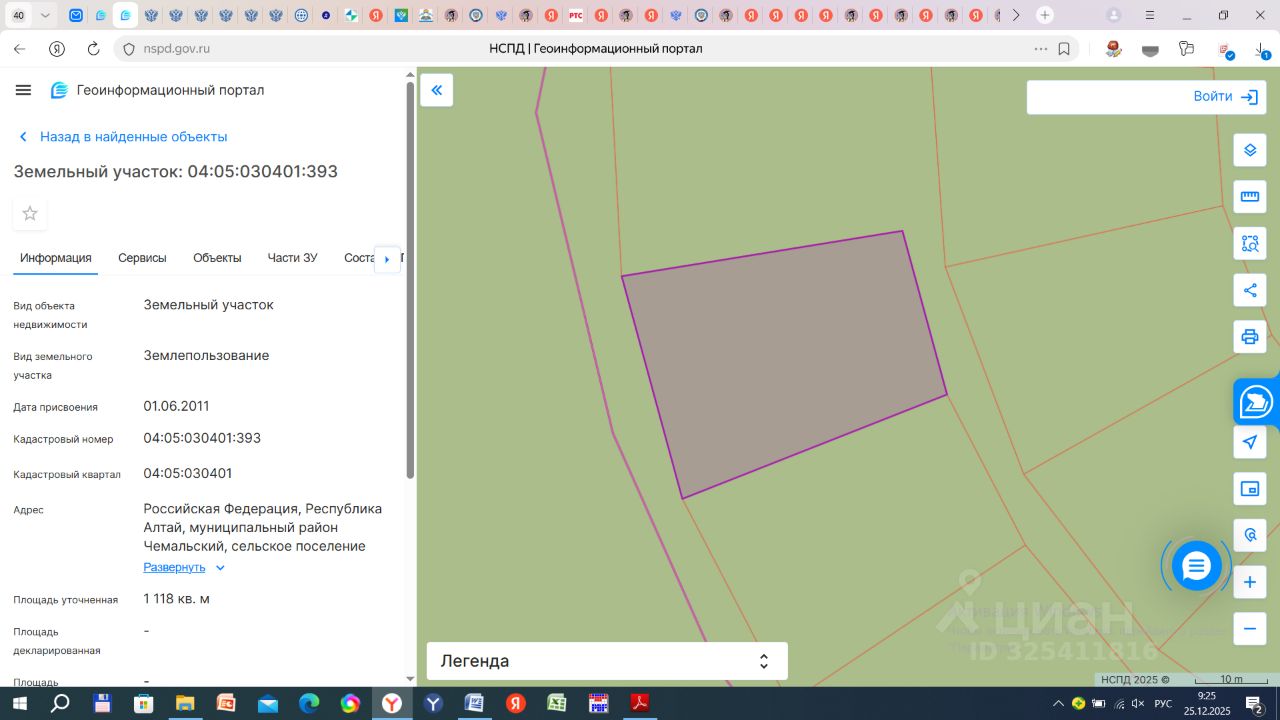The image size is (1280, 720).
Task: Toggle the overview minimap
Action: coord(1250,489)
